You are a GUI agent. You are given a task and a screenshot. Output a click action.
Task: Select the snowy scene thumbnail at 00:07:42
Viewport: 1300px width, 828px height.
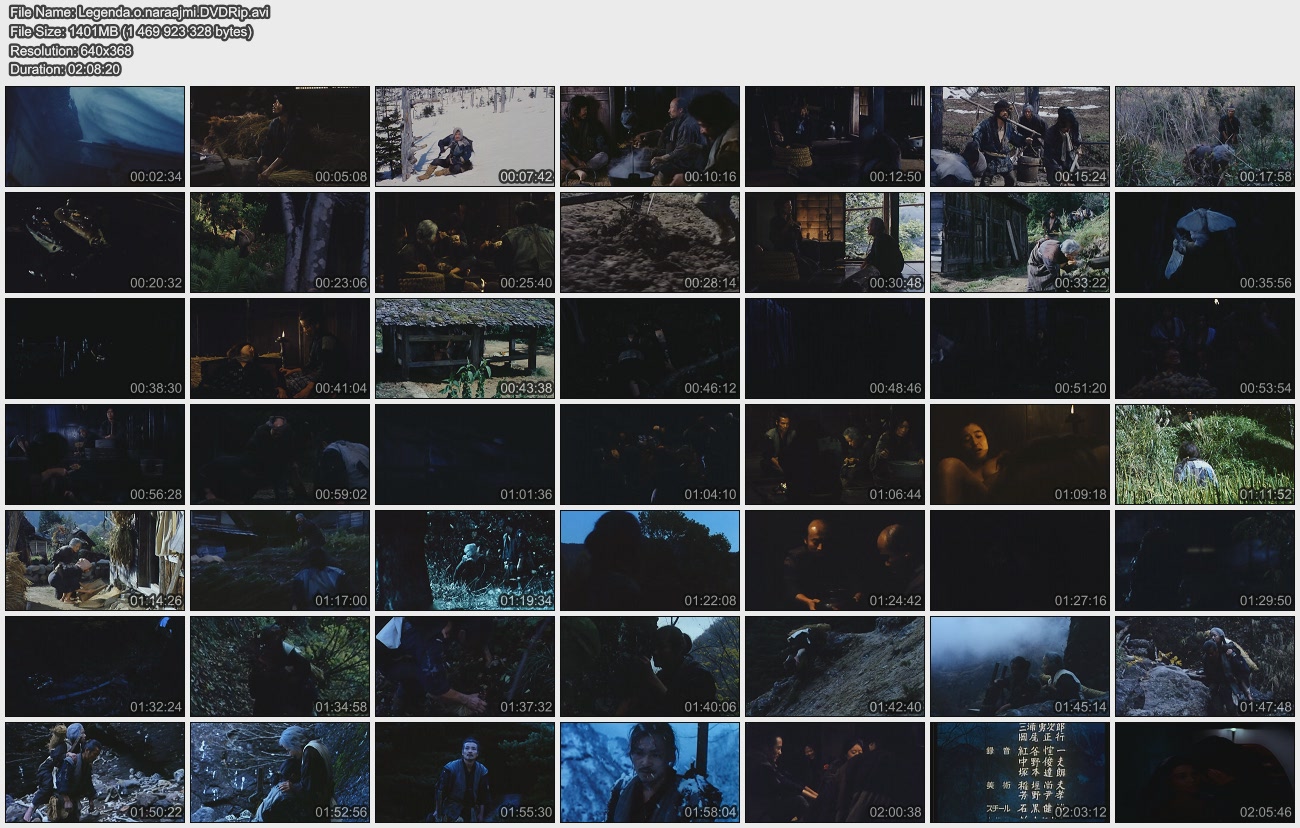point(465,136)
